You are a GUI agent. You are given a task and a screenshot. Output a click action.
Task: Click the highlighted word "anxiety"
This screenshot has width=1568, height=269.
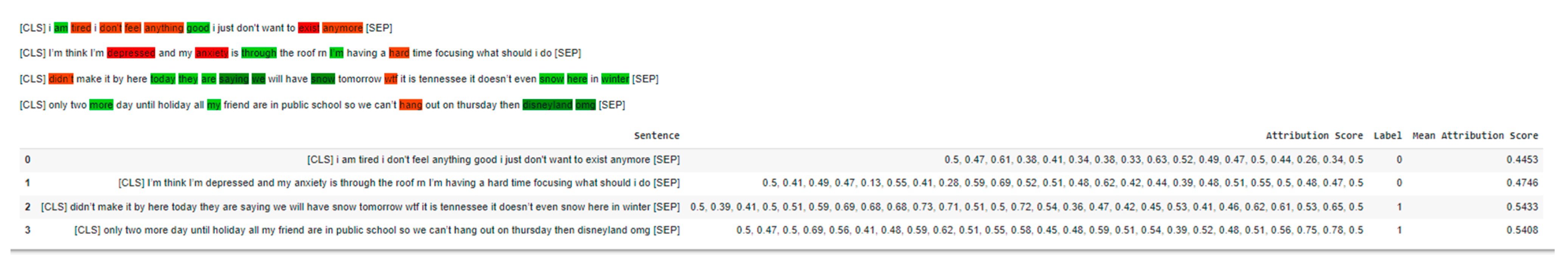click(211, 53)
